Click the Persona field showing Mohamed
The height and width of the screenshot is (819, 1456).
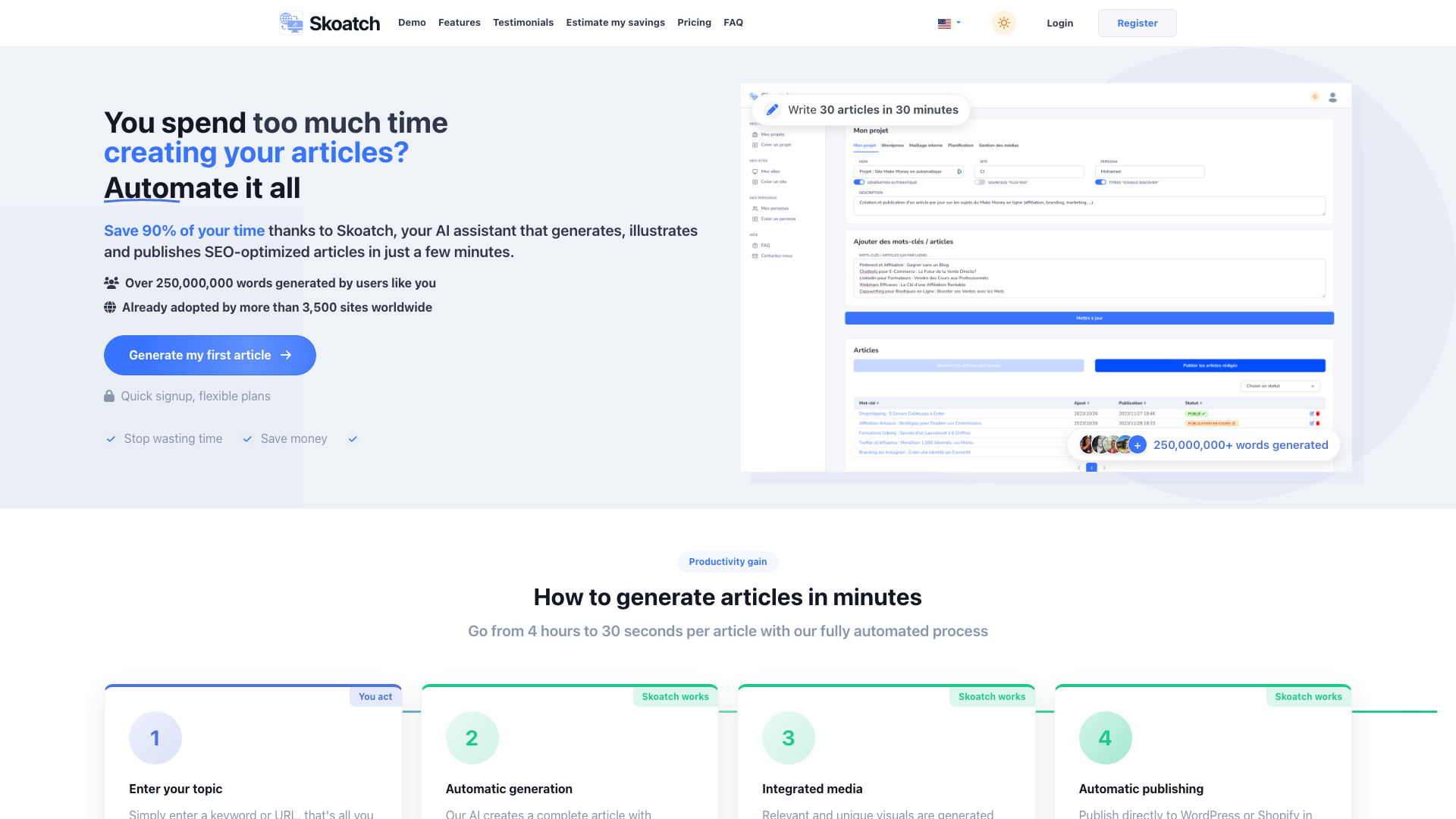point(1150,171)
